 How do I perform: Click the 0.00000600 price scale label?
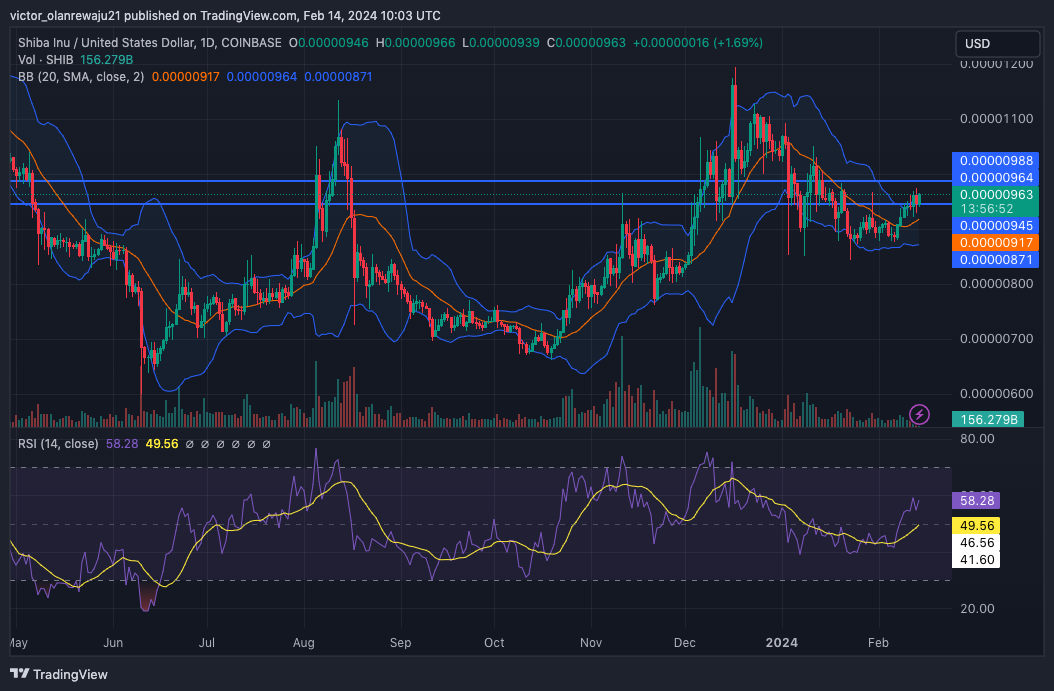pyautogui.click(x=996, y=394)
